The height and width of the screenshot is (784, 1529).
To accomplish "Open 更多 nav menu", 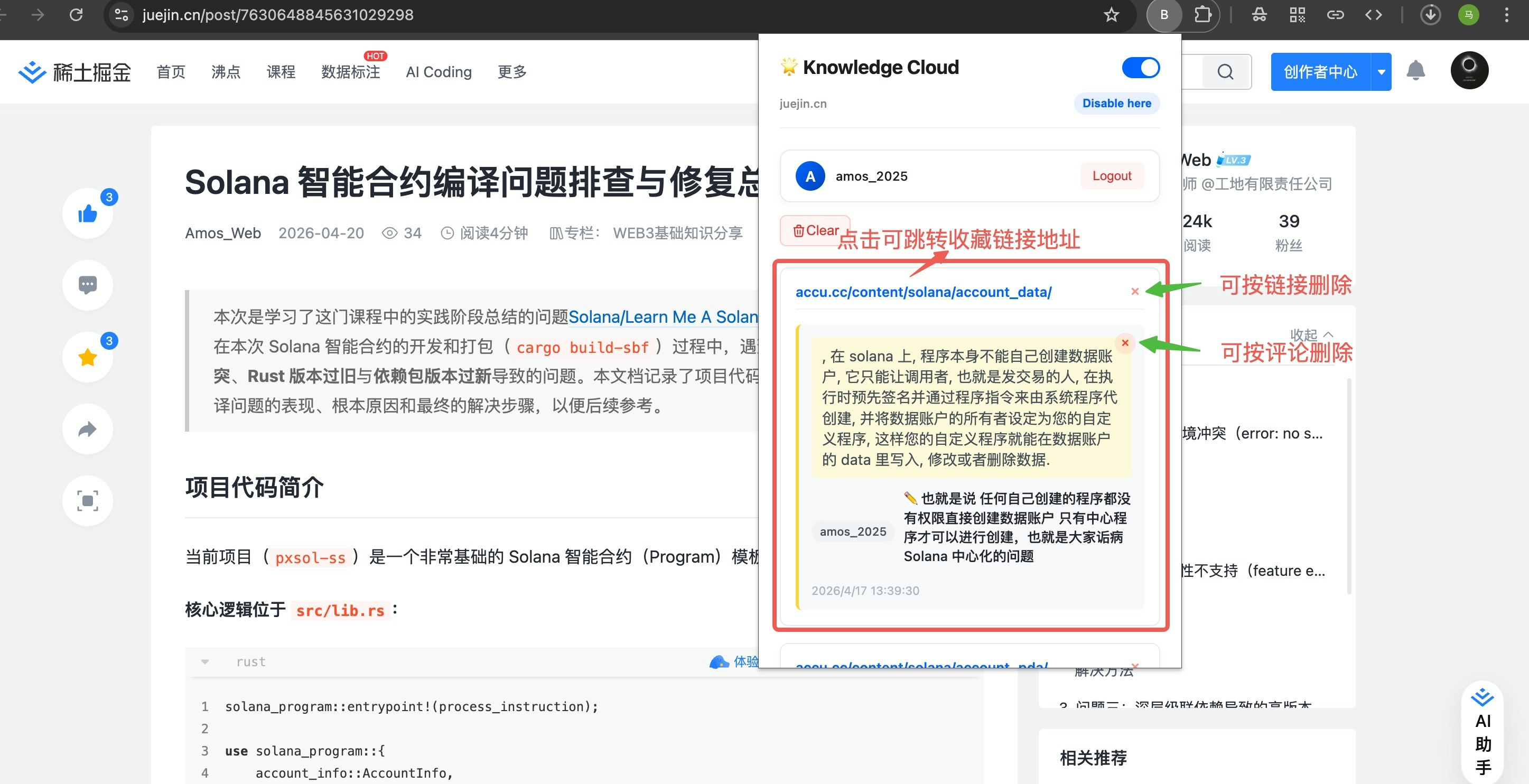I will pyautogui.click(x=511, y=72).
